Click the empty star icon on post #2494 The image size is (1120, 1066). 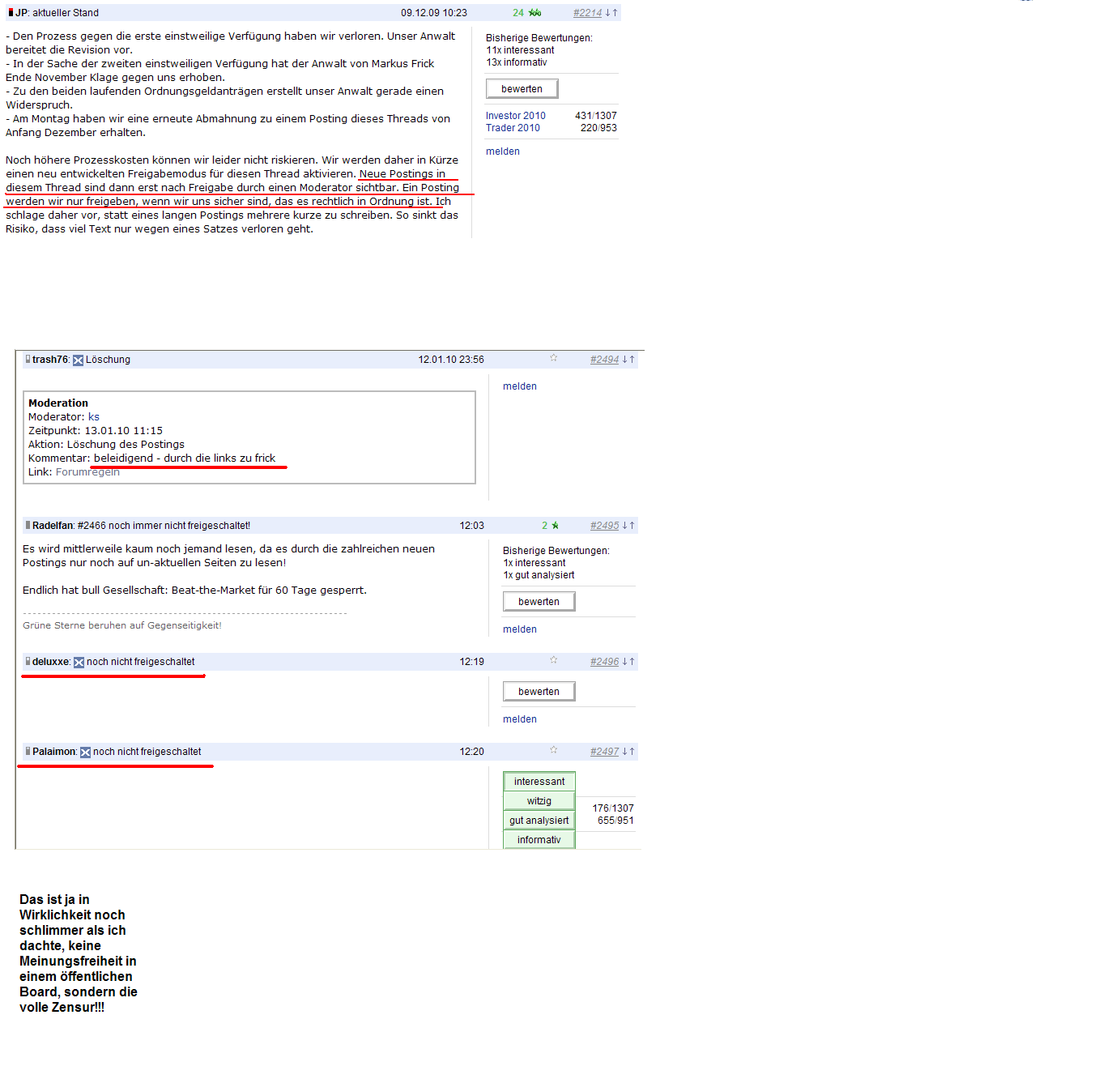click(554, 358)
